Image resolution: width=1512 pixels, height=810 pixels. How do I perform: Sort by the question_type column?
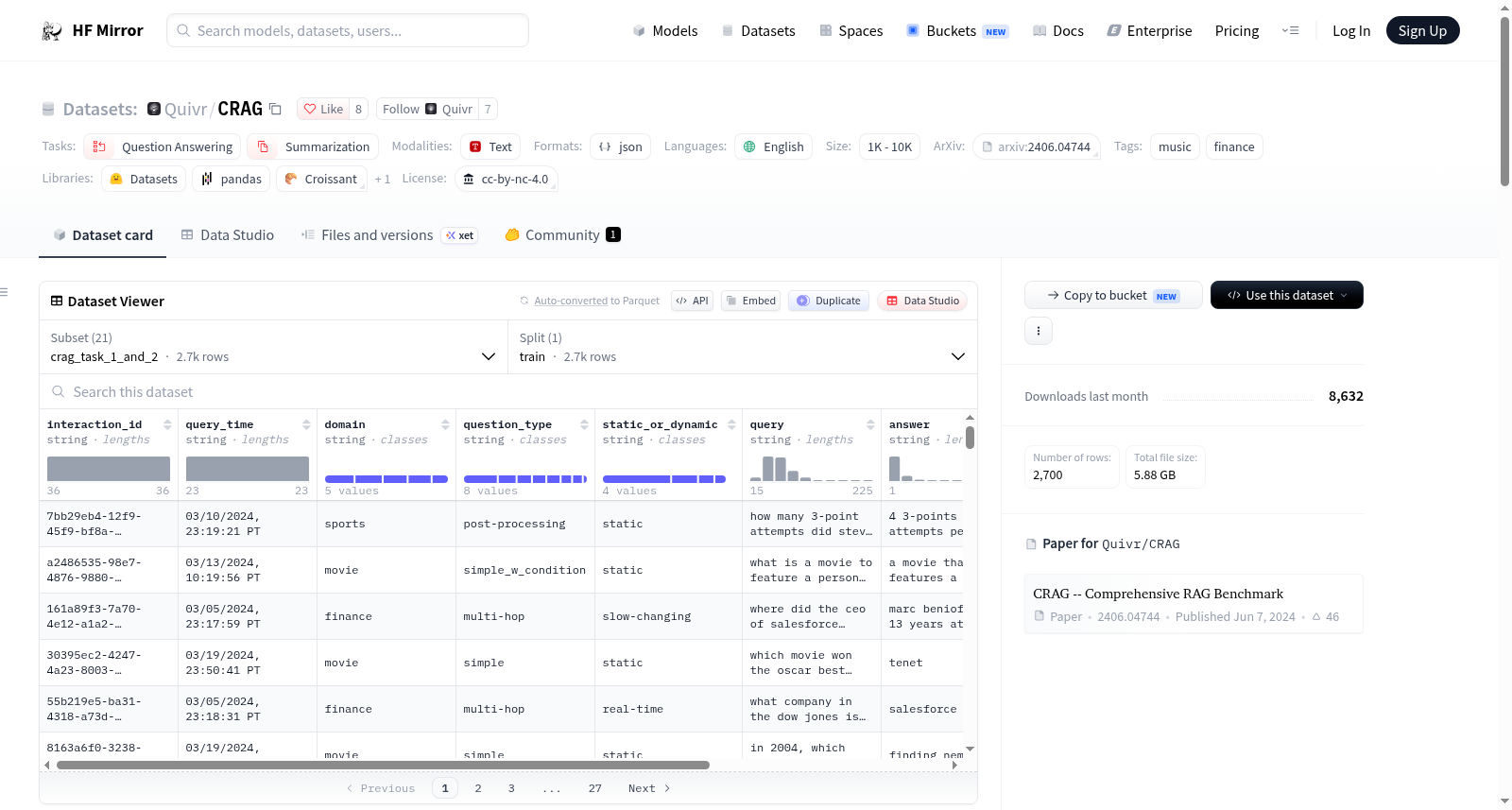(584, 424)
